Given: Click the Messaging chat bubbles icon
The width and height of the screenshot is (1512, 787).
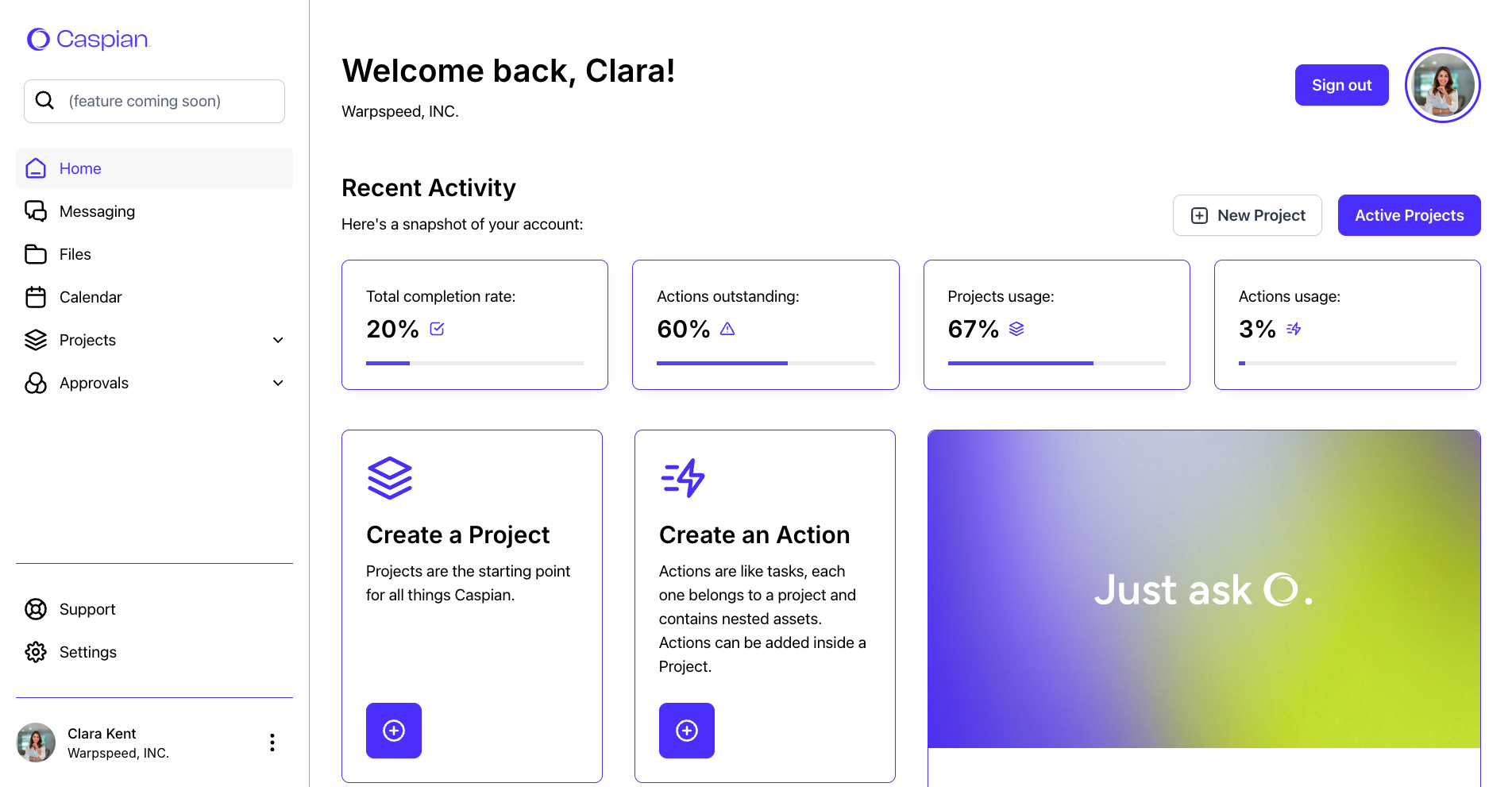Looking at the screenshot, I should click(x=36, y=211).
